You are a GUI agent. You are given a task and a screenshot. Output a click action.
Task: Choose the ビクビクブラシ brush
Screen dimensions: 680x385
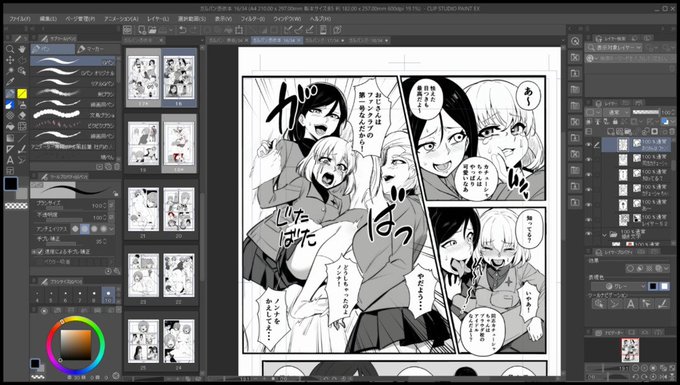(x=73, y=126)
